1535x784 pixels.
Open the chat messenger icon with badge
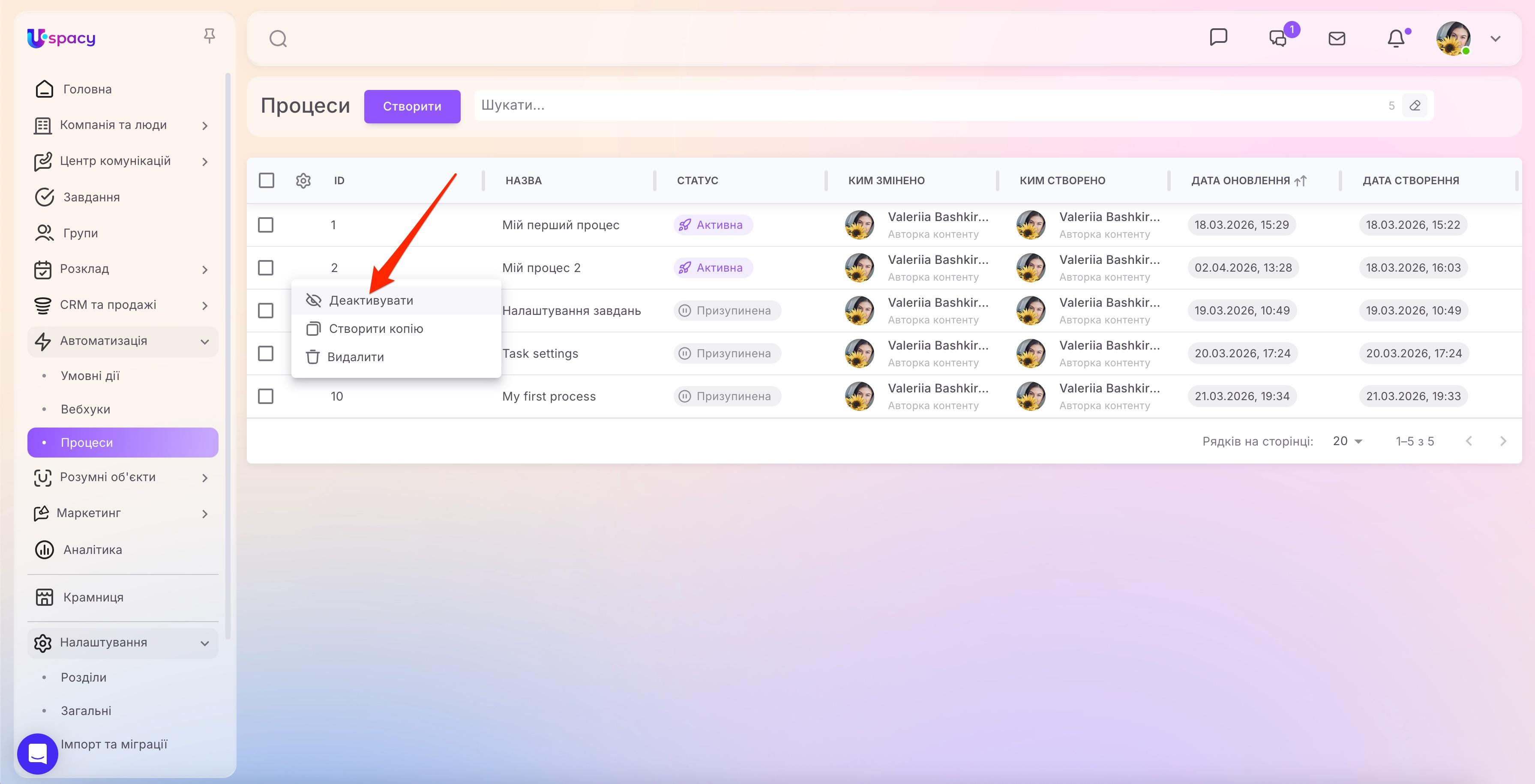[1278, 38]
